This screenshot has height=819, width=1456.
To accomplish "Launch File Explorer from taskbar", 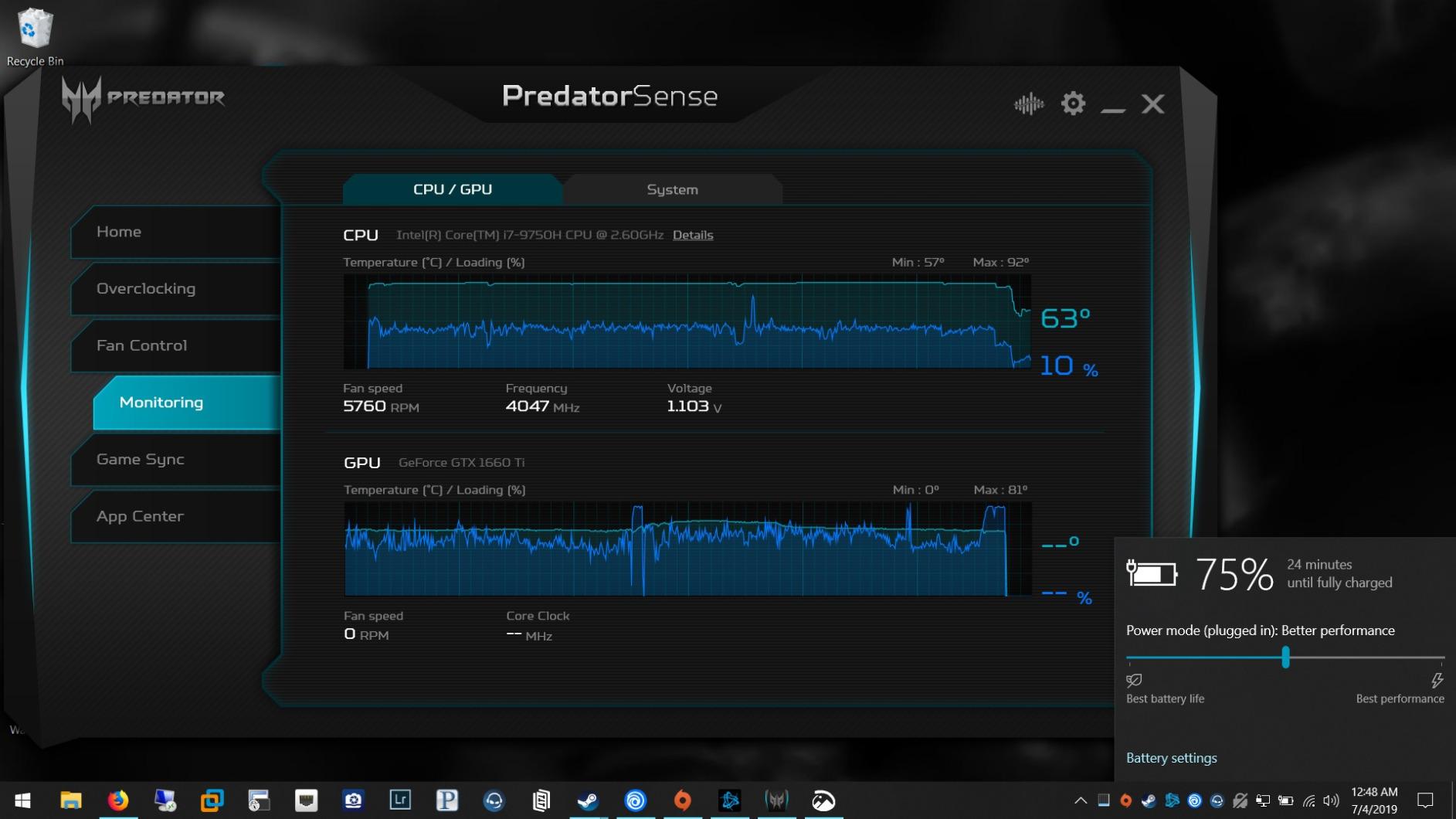I will 71,800.
